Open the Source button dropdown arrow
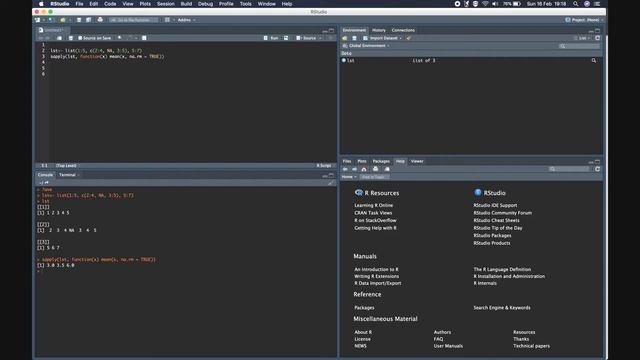 pos(320,38)
